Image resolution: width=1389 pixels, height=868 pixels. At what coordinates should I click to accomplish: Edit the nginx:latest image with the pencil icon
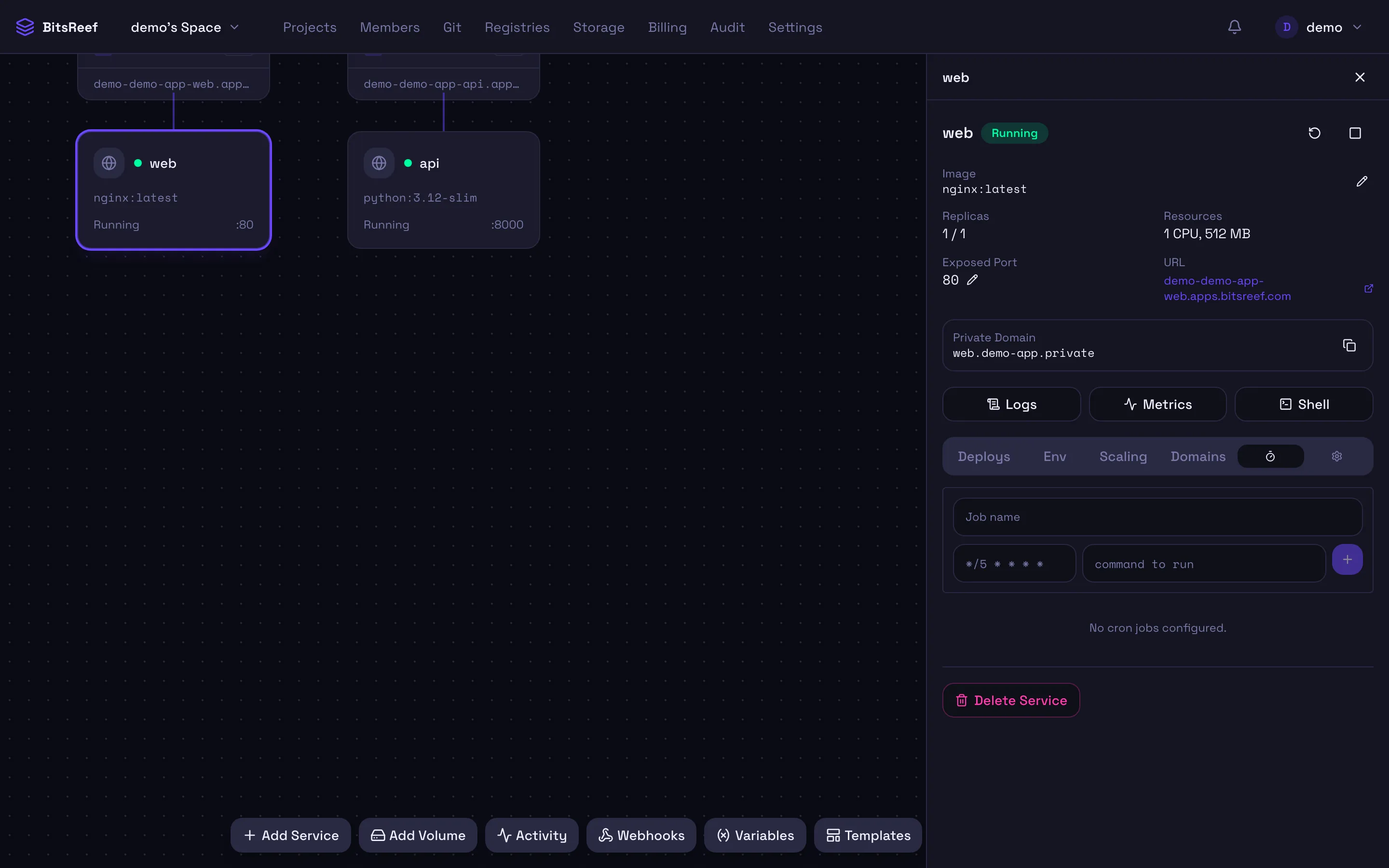(x=1362, y=181)
